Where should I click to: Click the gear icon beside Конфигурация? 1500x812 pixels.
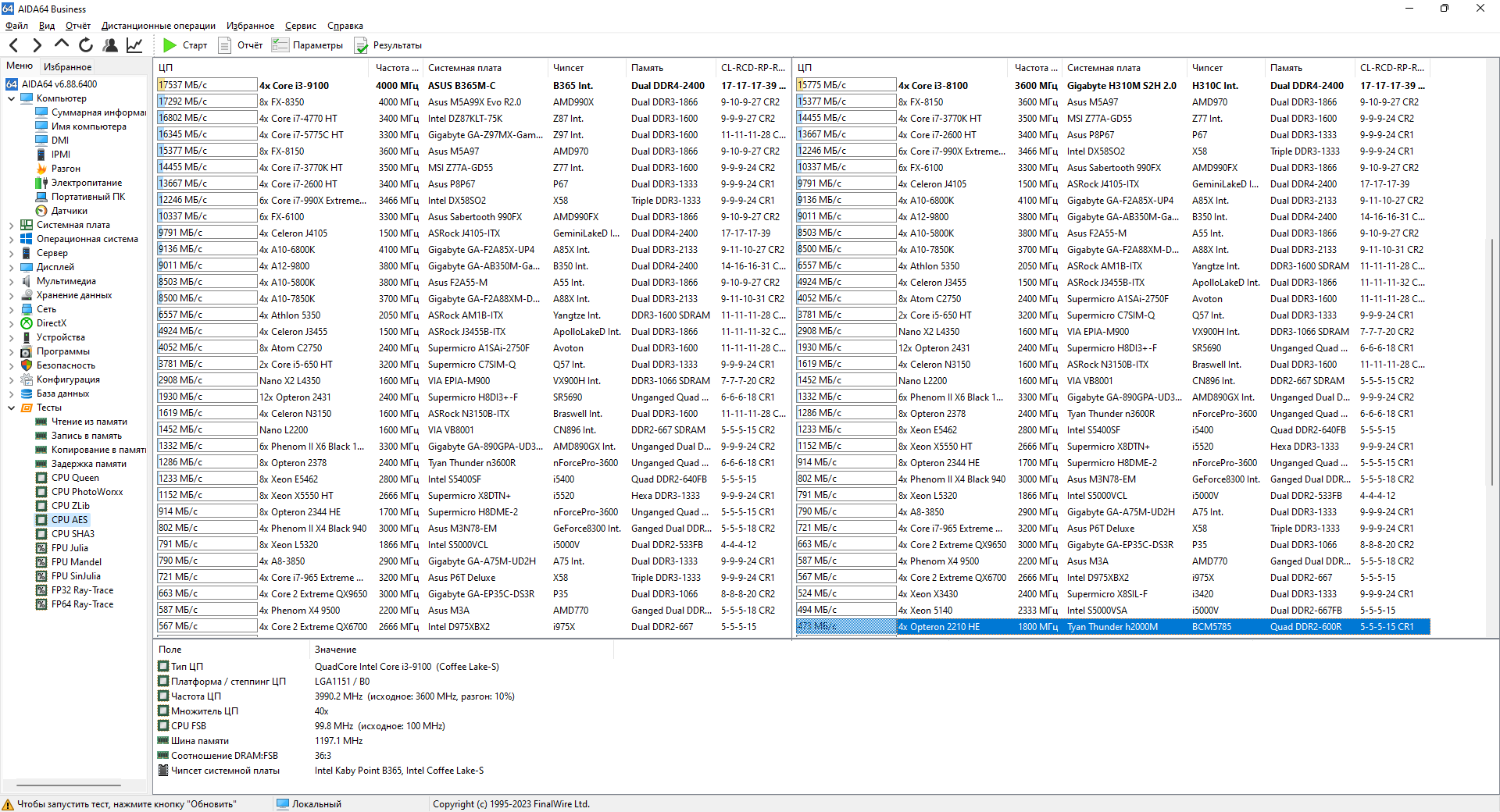(27, 379)
